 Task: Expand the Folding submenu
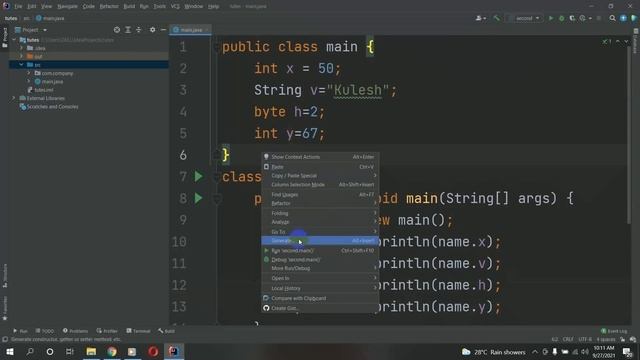pos(320,213)
